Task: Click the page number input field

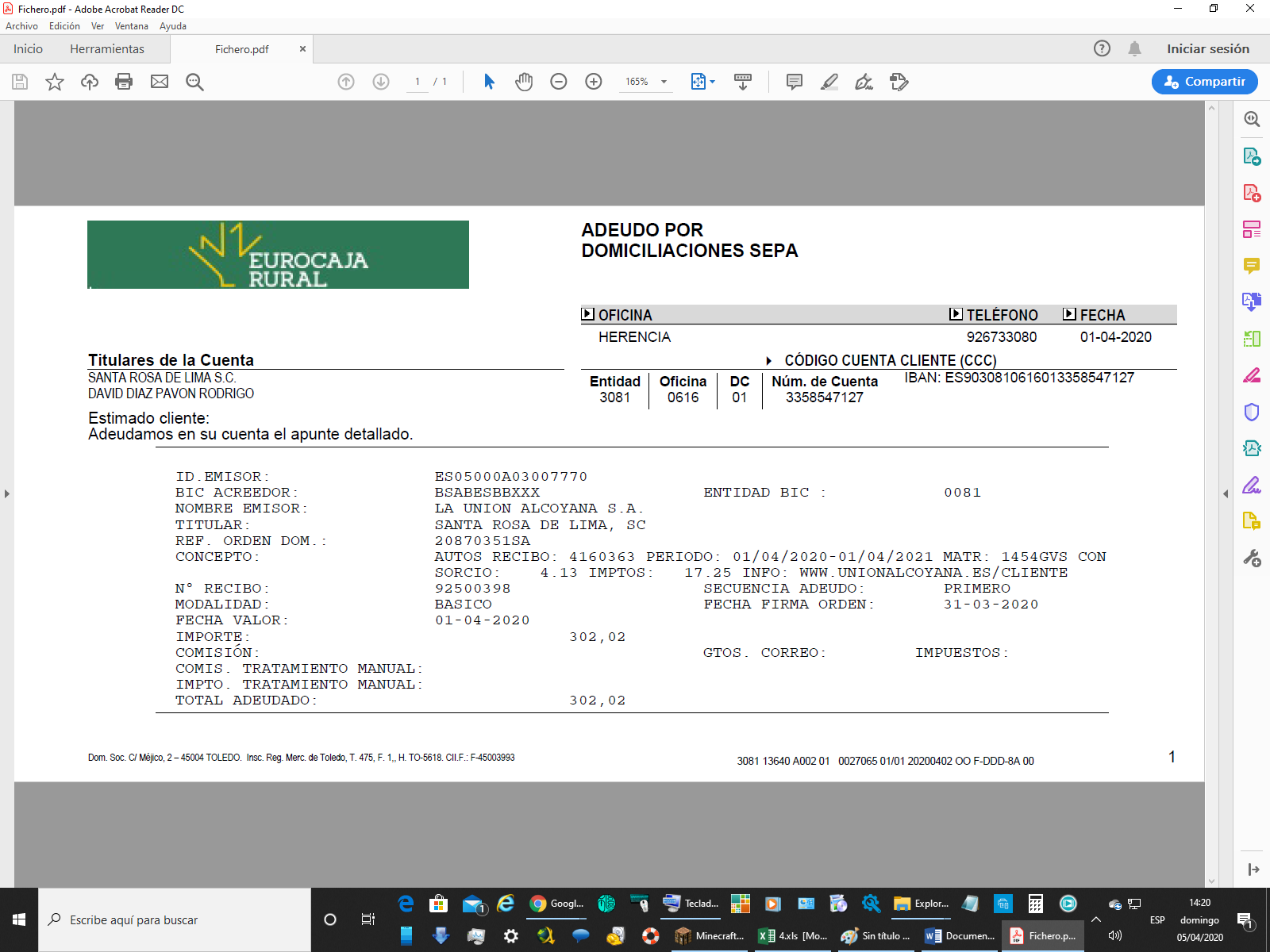Action: [418, 82]
